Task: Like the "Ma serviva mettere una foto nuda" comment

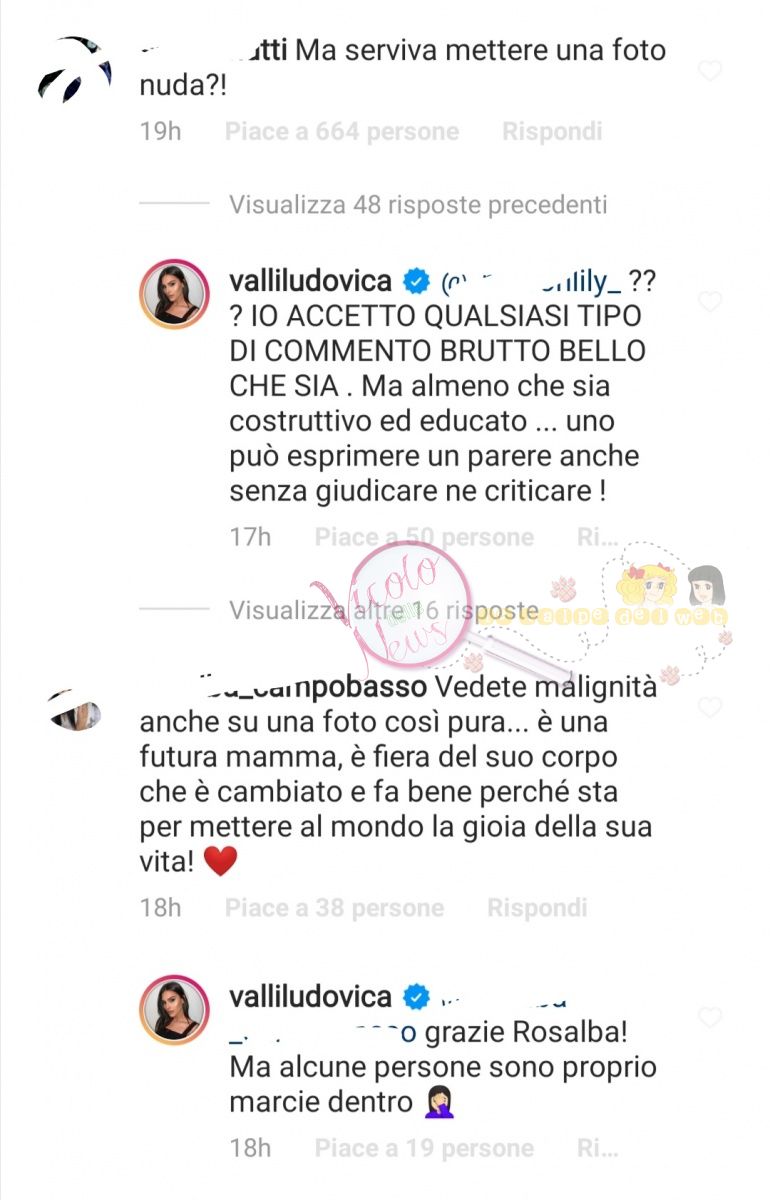Action: 709,71
